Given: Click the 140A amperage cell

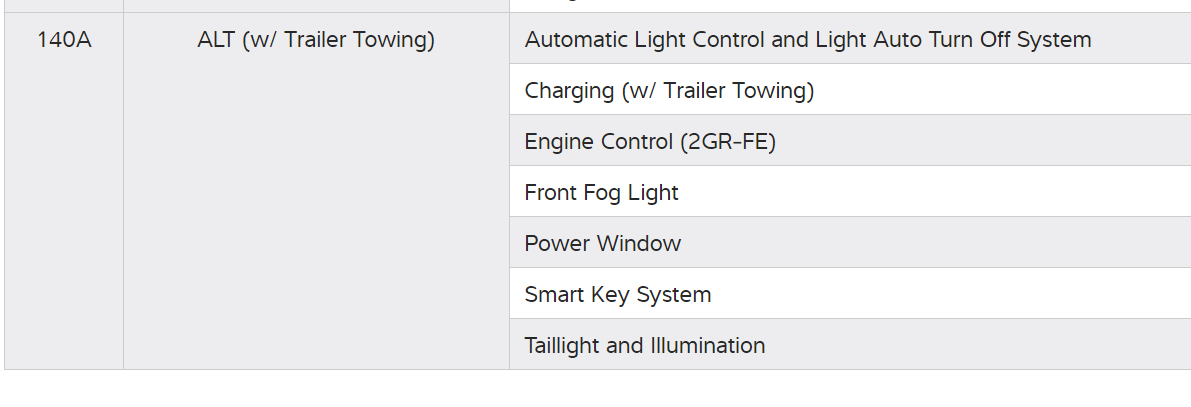Looking at the screenshot, I should point(64,41).
